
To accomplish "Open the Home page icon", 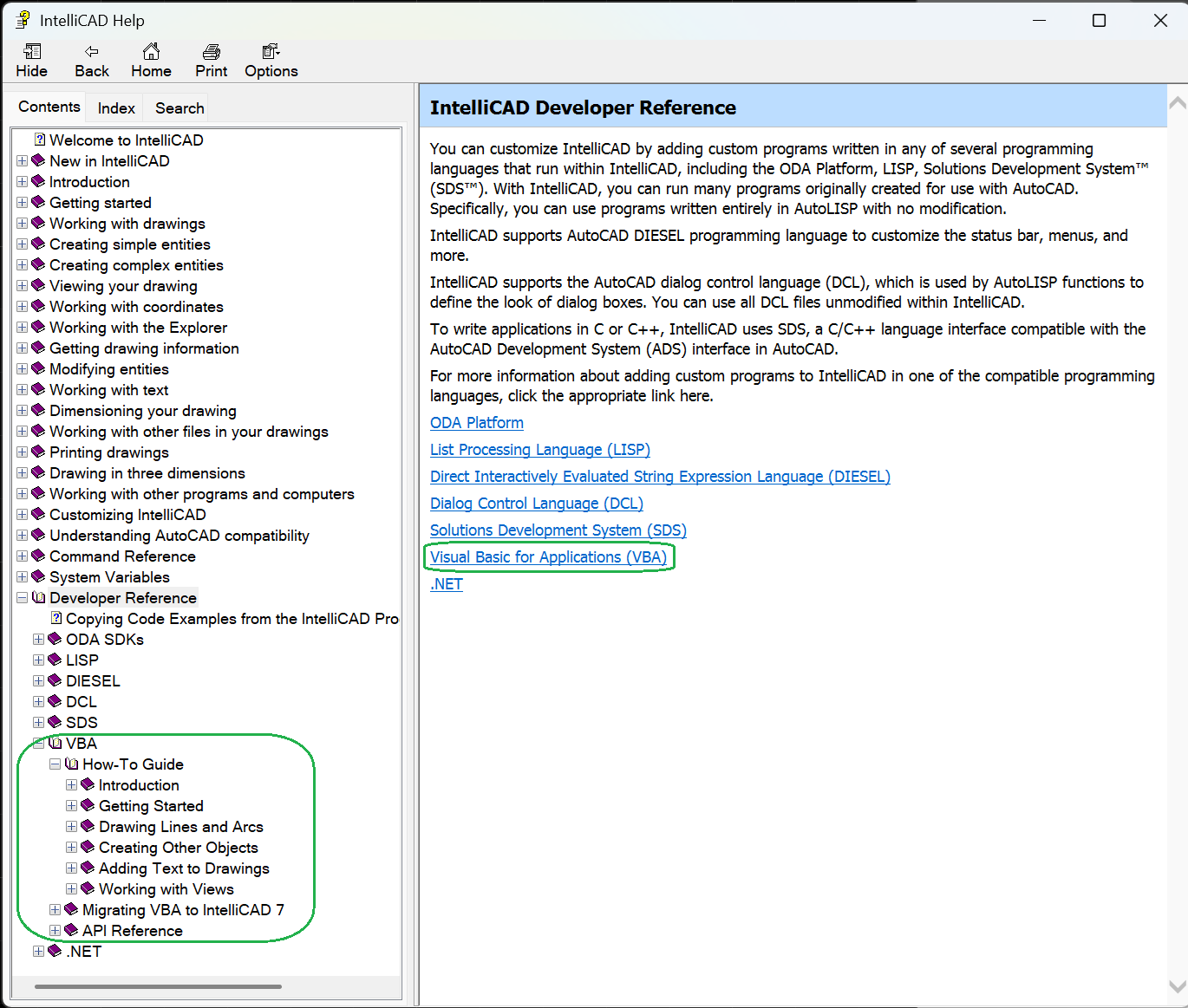I will [x=151, y=51].
